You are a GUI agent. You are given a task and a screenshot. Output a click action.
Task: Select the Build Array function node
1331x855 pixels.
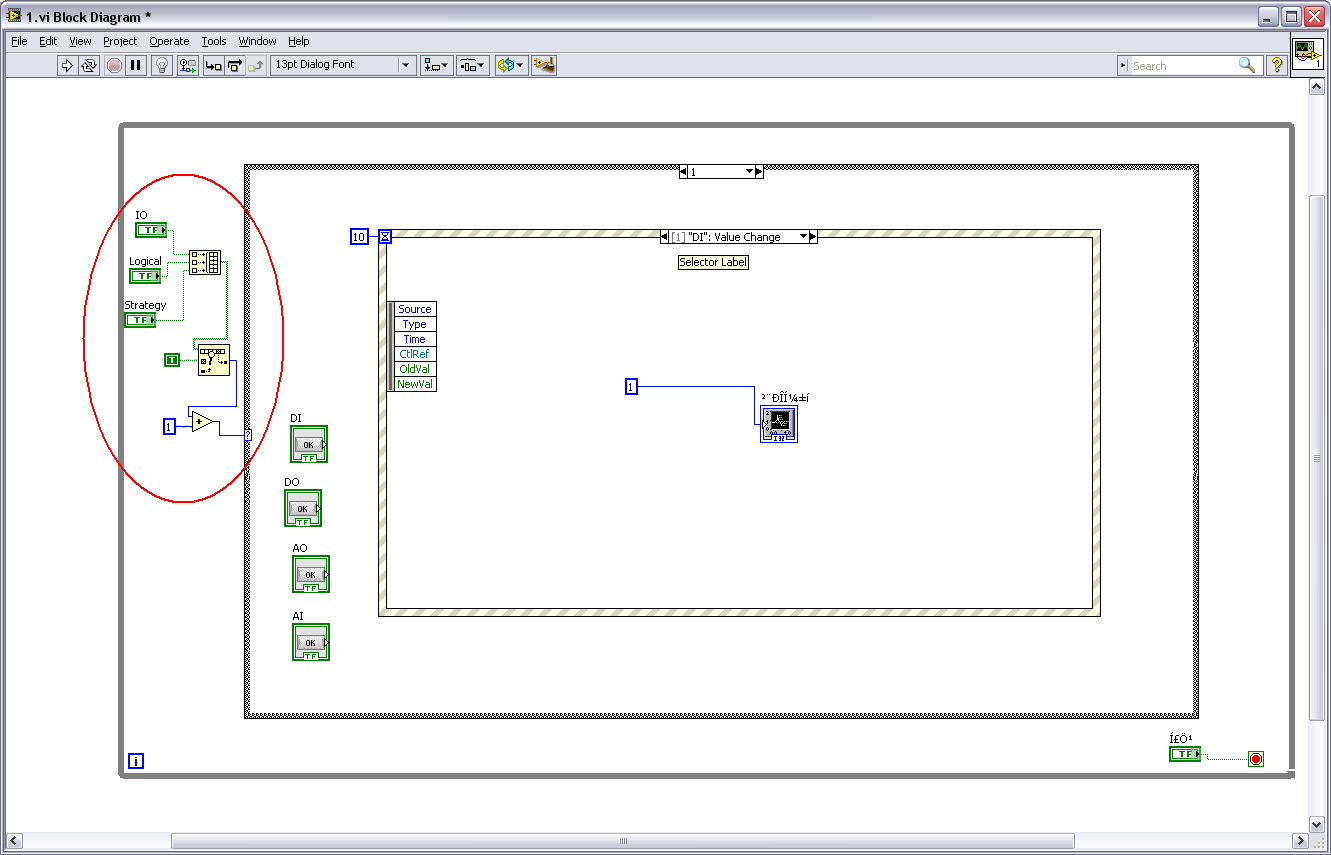click(x=205, y=262)
